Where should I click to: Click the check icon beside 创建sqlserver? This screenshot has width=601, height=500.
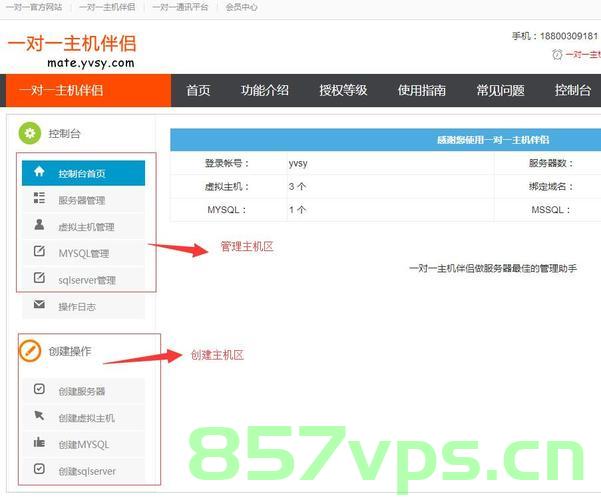coord(39,469)
